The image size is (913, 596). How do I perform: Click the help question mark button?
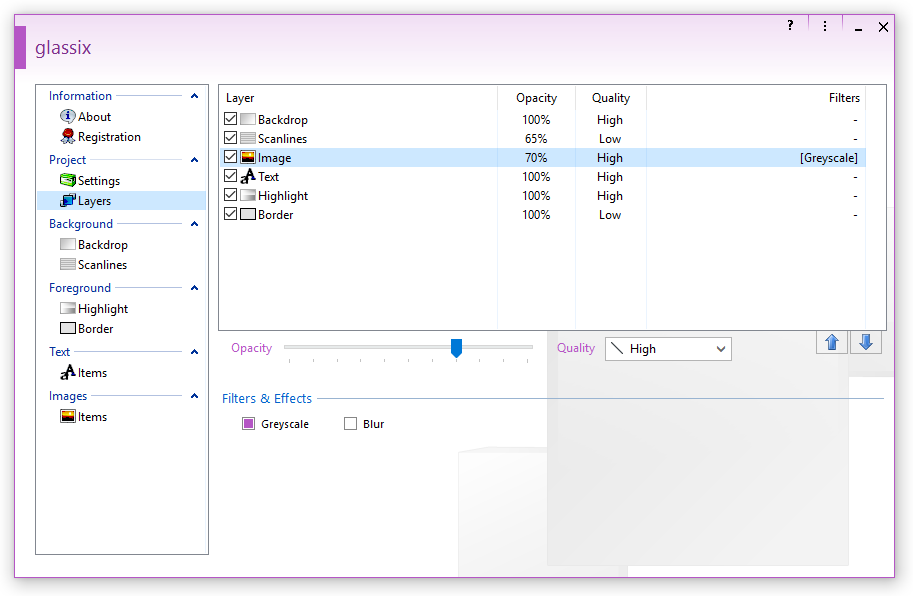coord(790,26)
